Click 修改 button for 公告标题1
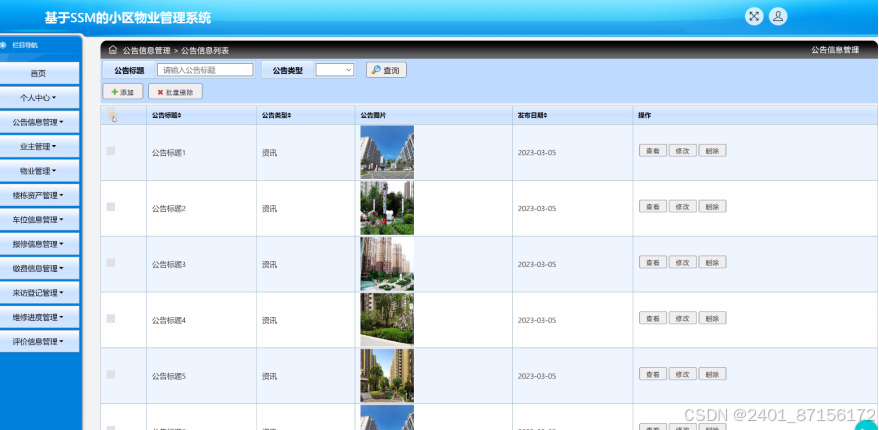This screenshot has width=879, height=430. click(682, 151)
